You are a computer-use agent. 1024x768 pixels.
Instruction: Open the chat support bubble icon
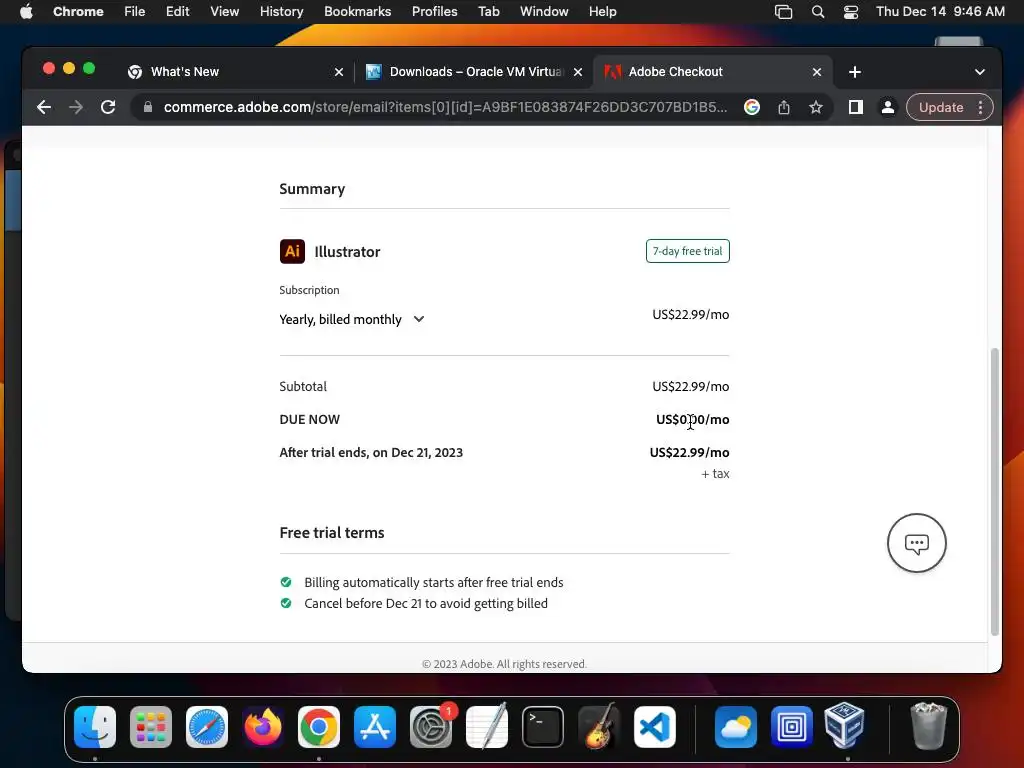click(x=916, y=543)
